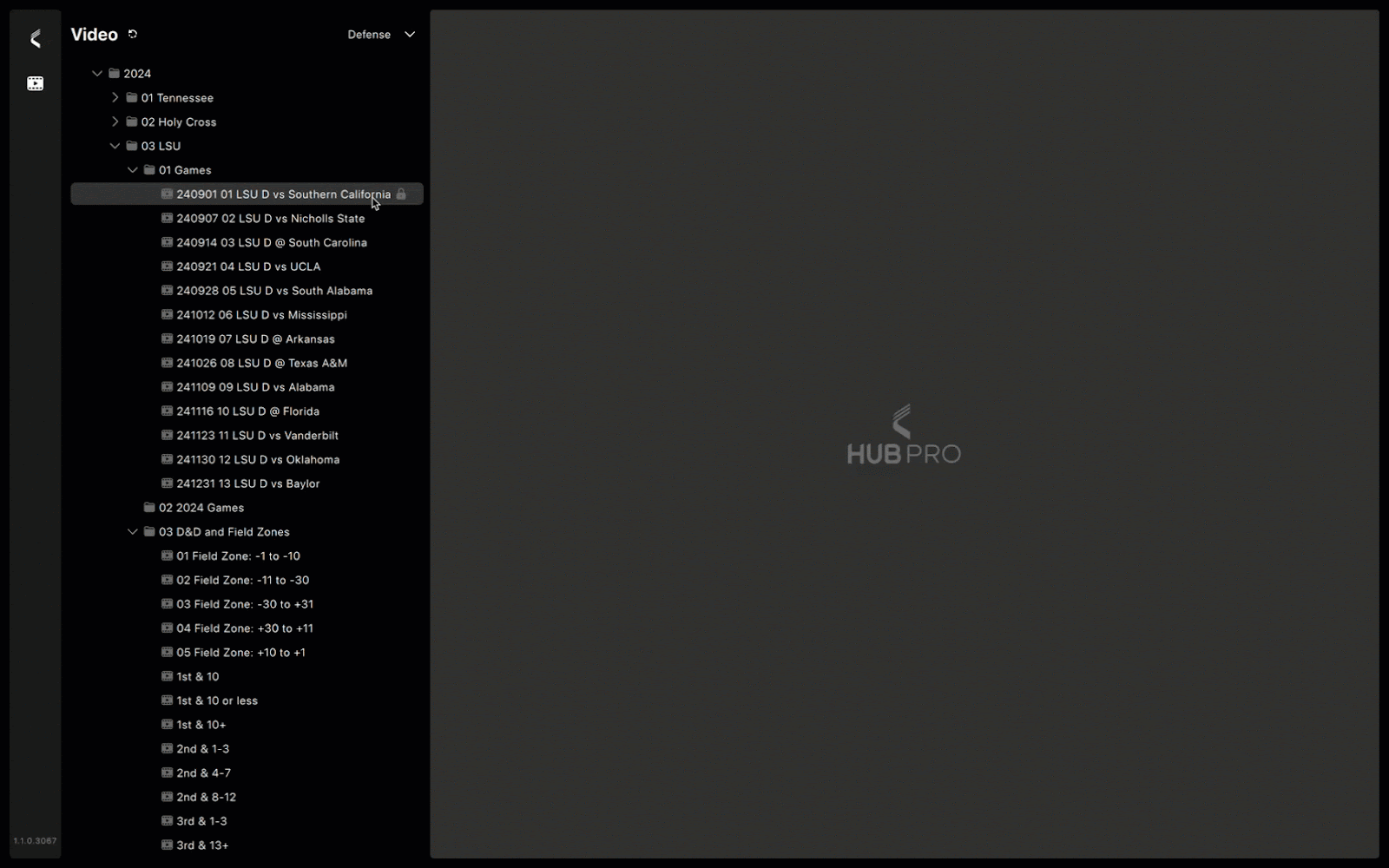This screenshot has width=1389, height=868.
Task: Select the 3rd & 13+ playlist
Action: [x=202, y=845]
